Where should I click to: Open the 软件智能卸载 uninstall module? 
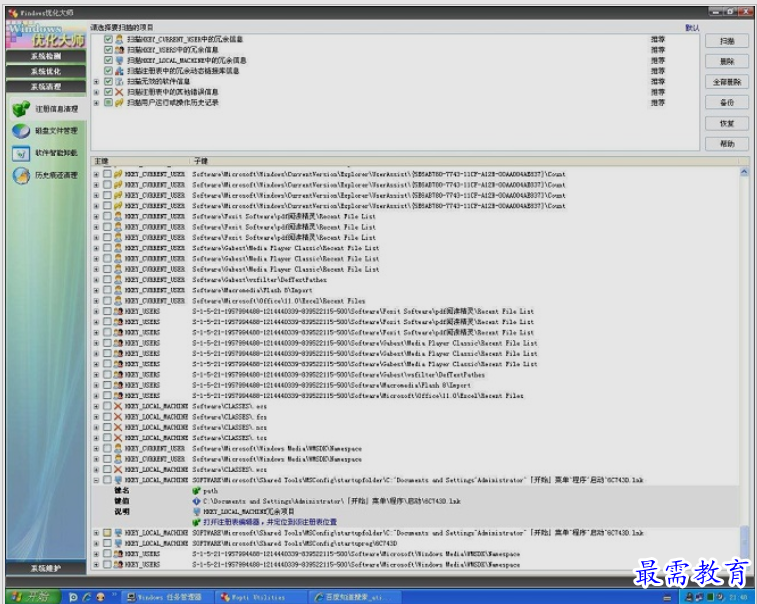pyautogui.click(x=46, y=153)
